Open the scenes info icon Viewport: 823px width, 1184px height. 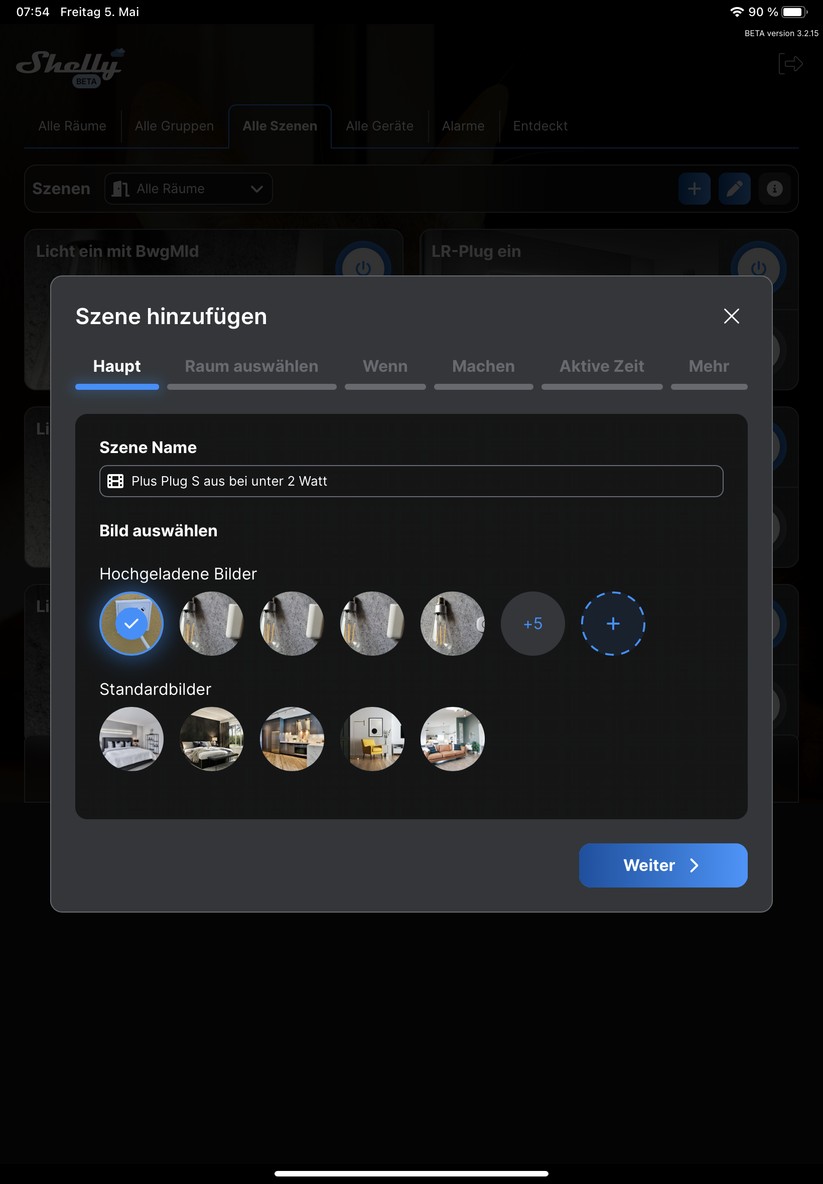point(774,188)
